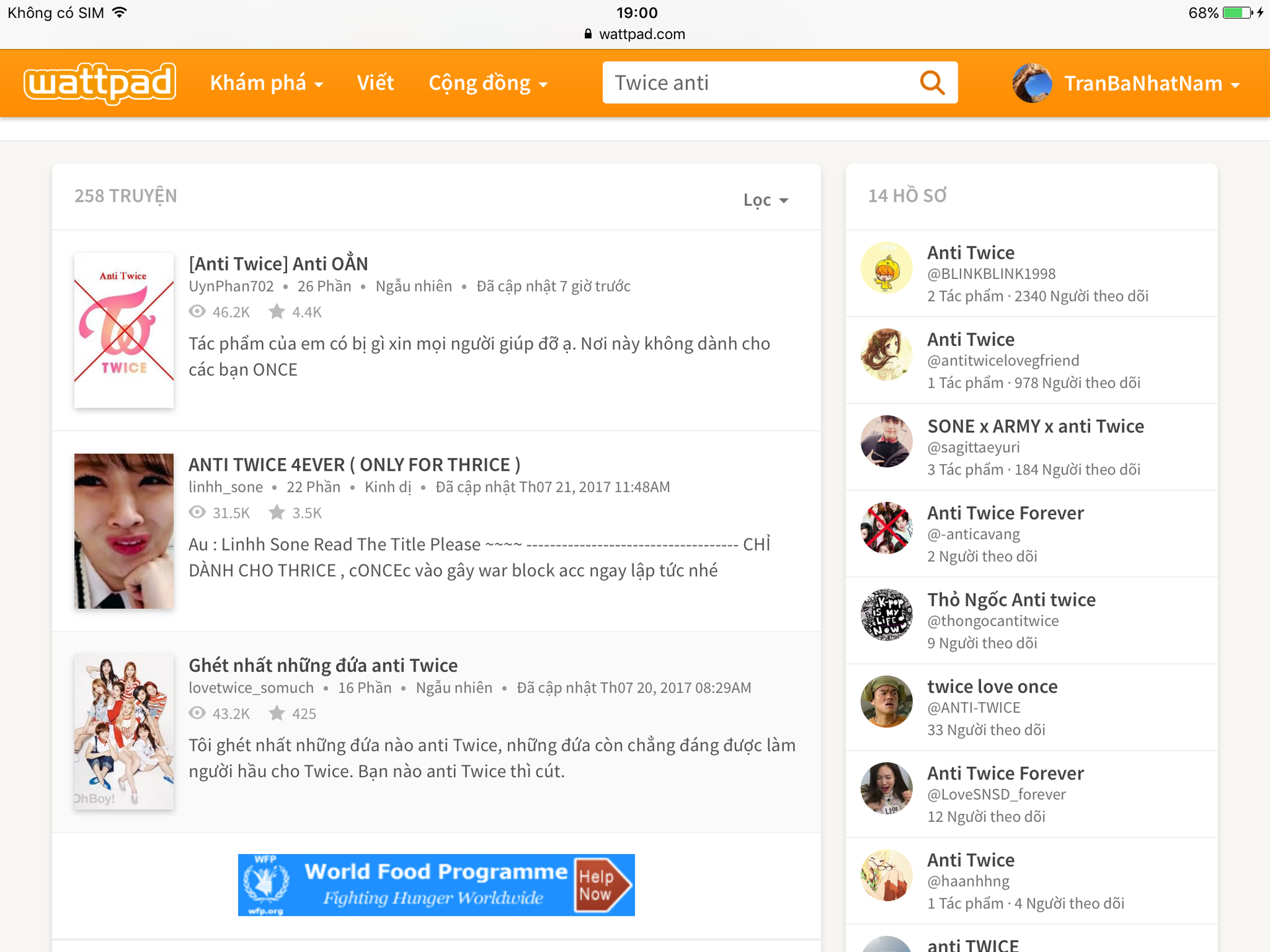Open the group photo story cover
Viewport: 1270px width, 952px height.
click(x=124, y=732)
